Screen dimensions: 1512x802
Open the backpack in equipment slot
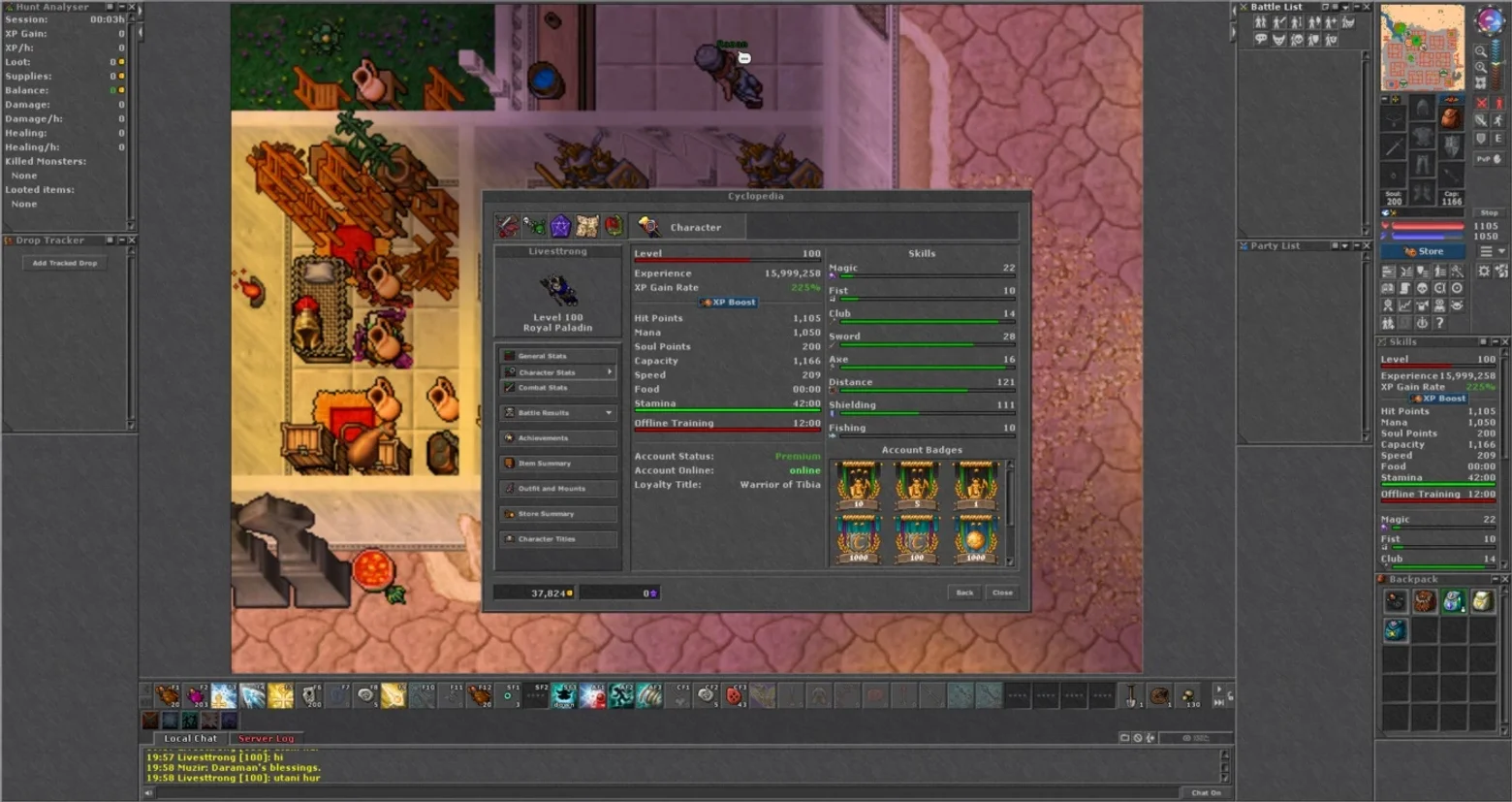[x=1451, y=118]
